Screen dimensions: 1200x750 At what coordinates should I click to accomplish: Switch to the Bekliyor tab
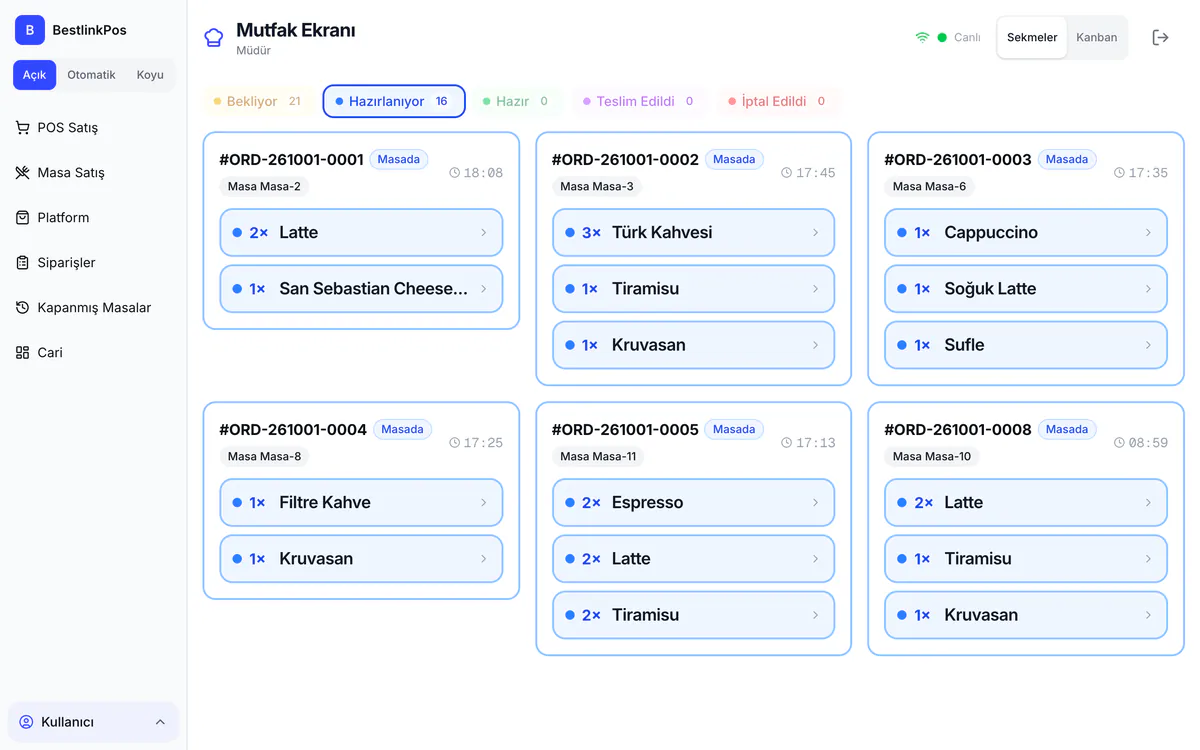pyautogui.click(x=257, y=101)
